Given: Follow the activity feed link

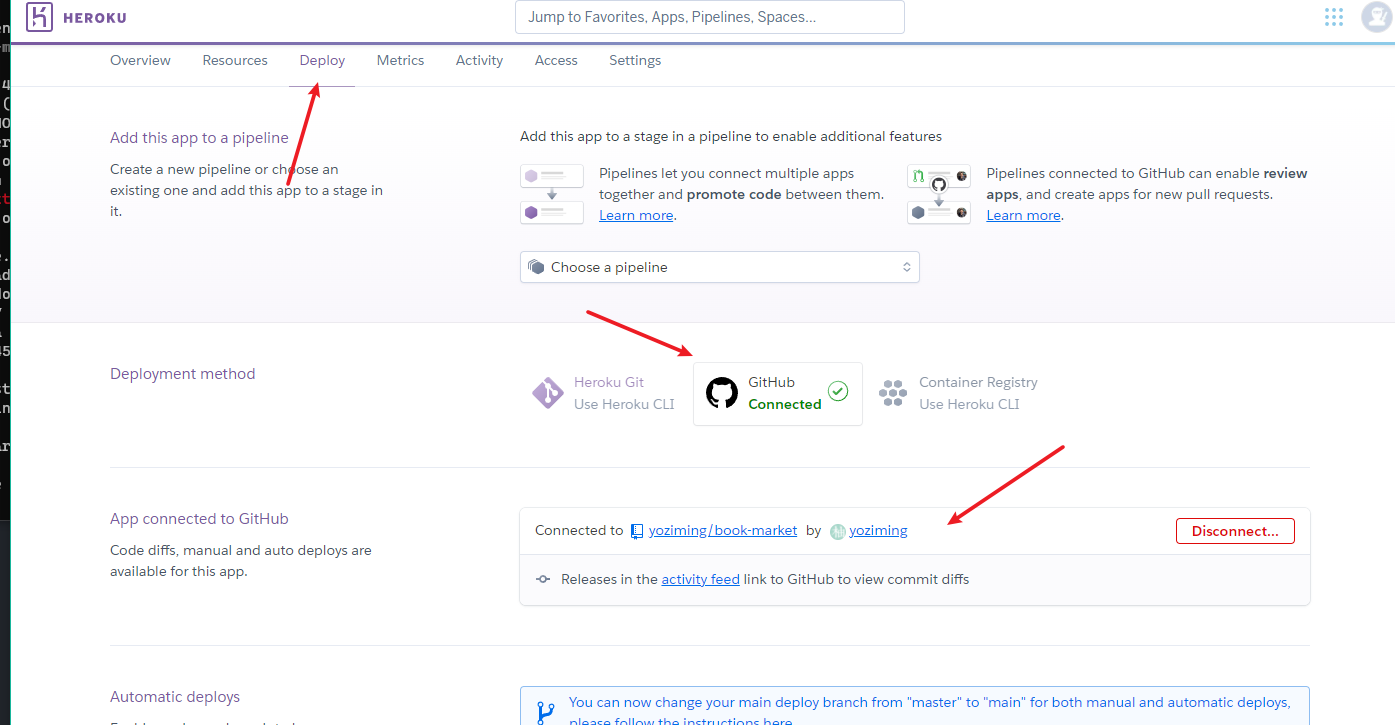Looking at the screenshot, I should pos(700,579).
